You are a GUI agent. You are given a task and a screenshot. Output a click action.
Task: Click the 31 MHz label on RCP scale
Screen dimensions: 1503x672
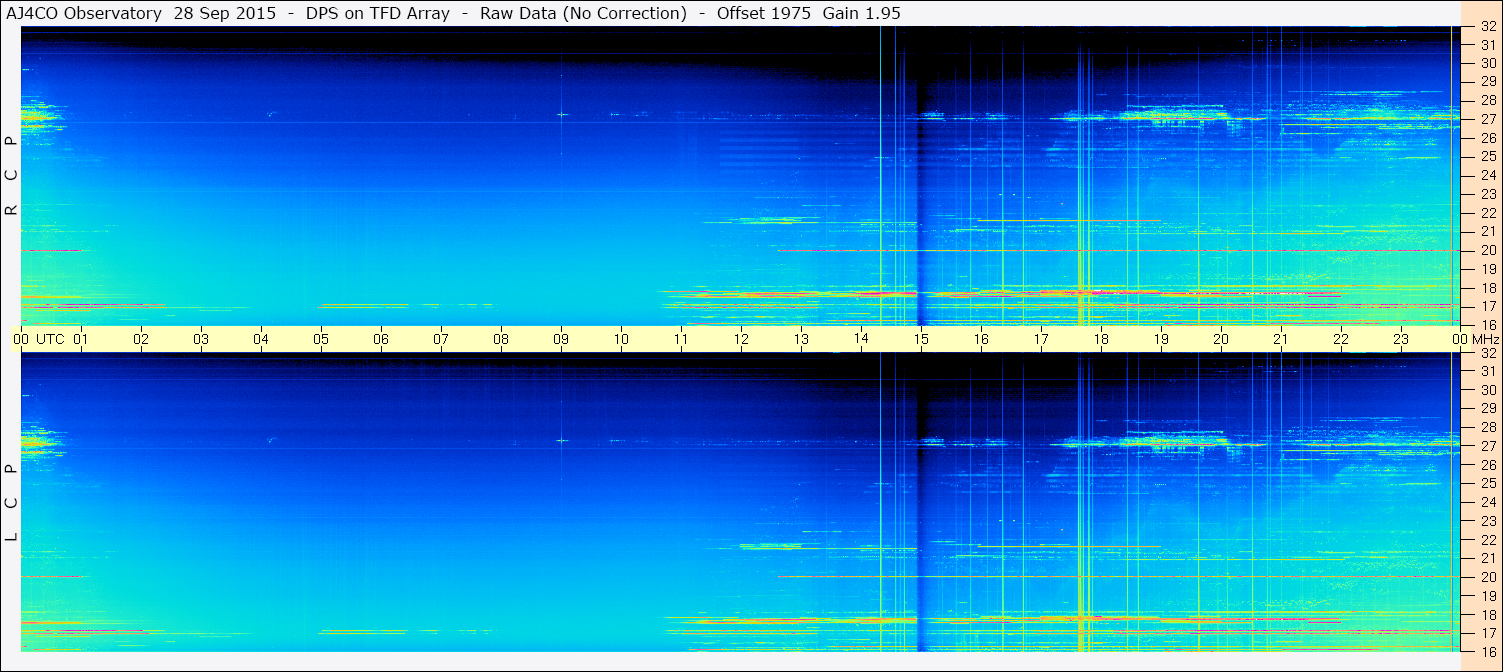[1488, 45]
